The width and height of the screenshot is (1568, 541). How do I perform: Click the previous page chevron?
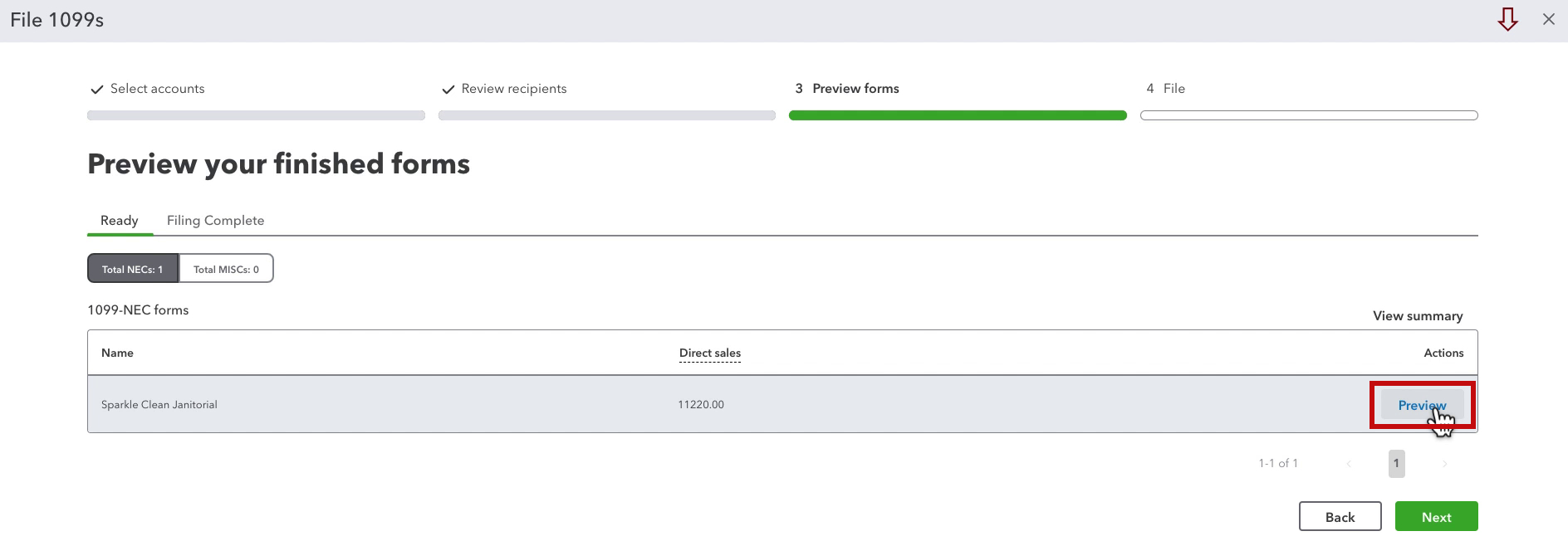click(x=1349, y=464)
